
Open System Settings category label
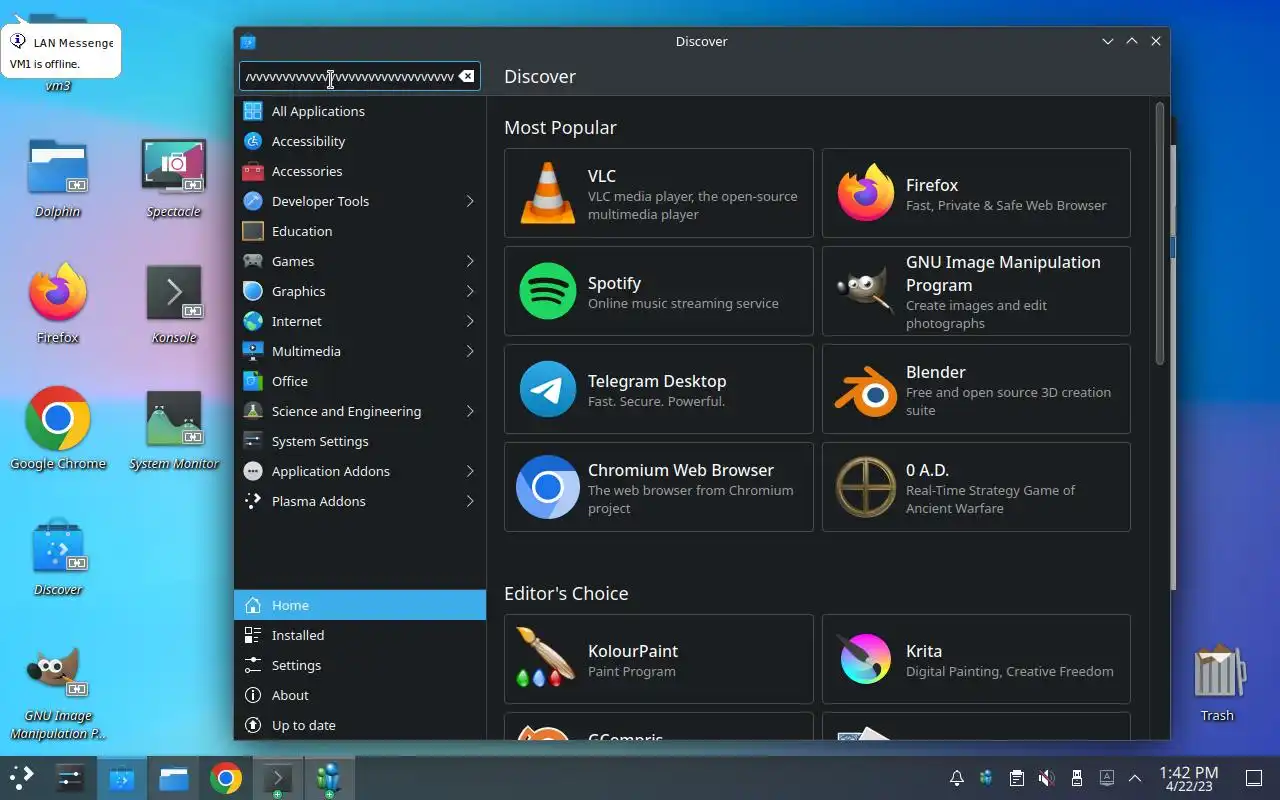click(x=320, y=441)
